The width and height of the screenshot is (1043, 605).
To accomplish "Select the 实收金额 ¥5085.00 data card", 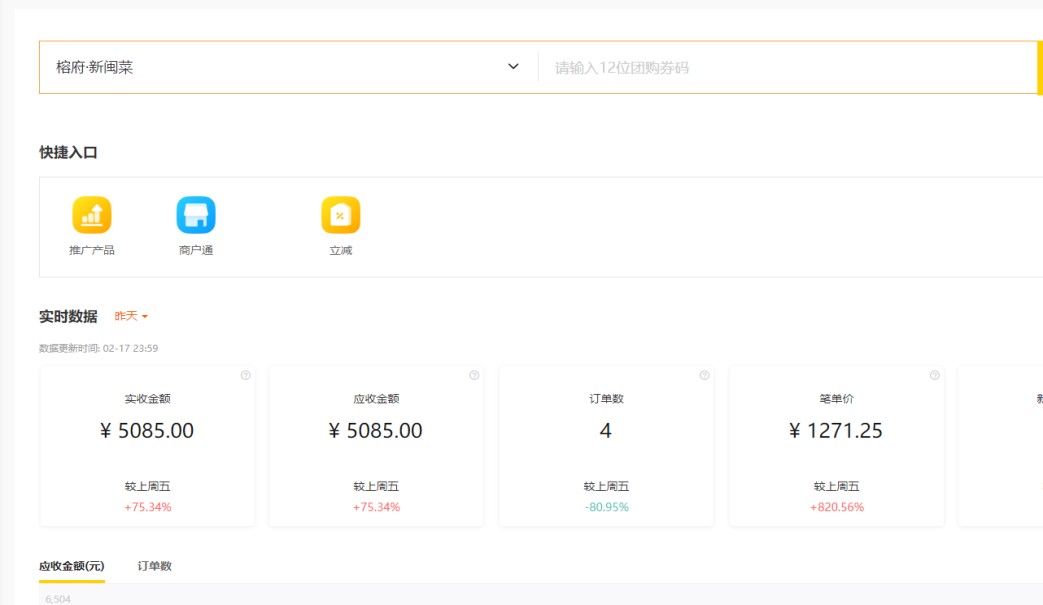I will coord(148,445).
